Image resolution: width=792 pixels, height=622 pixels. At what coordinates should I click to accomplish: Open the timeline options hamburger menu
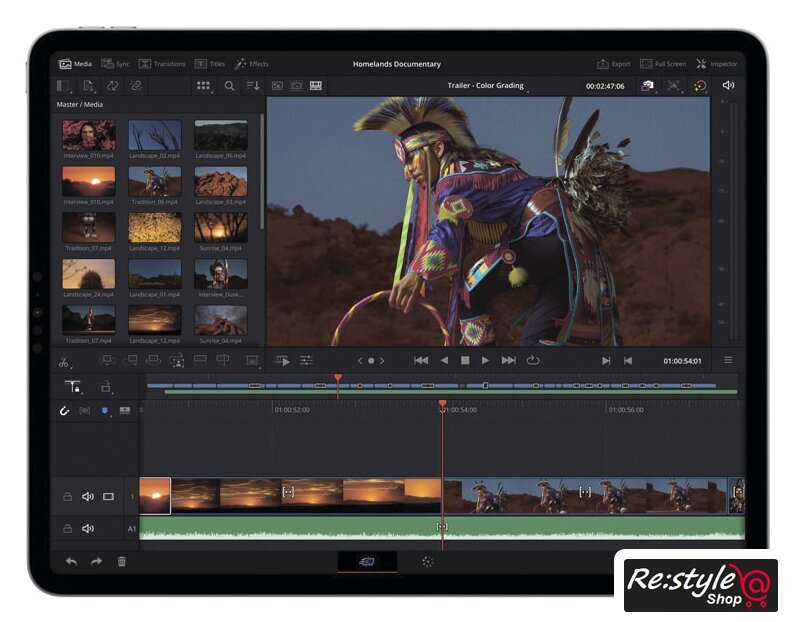click(727, 360)
